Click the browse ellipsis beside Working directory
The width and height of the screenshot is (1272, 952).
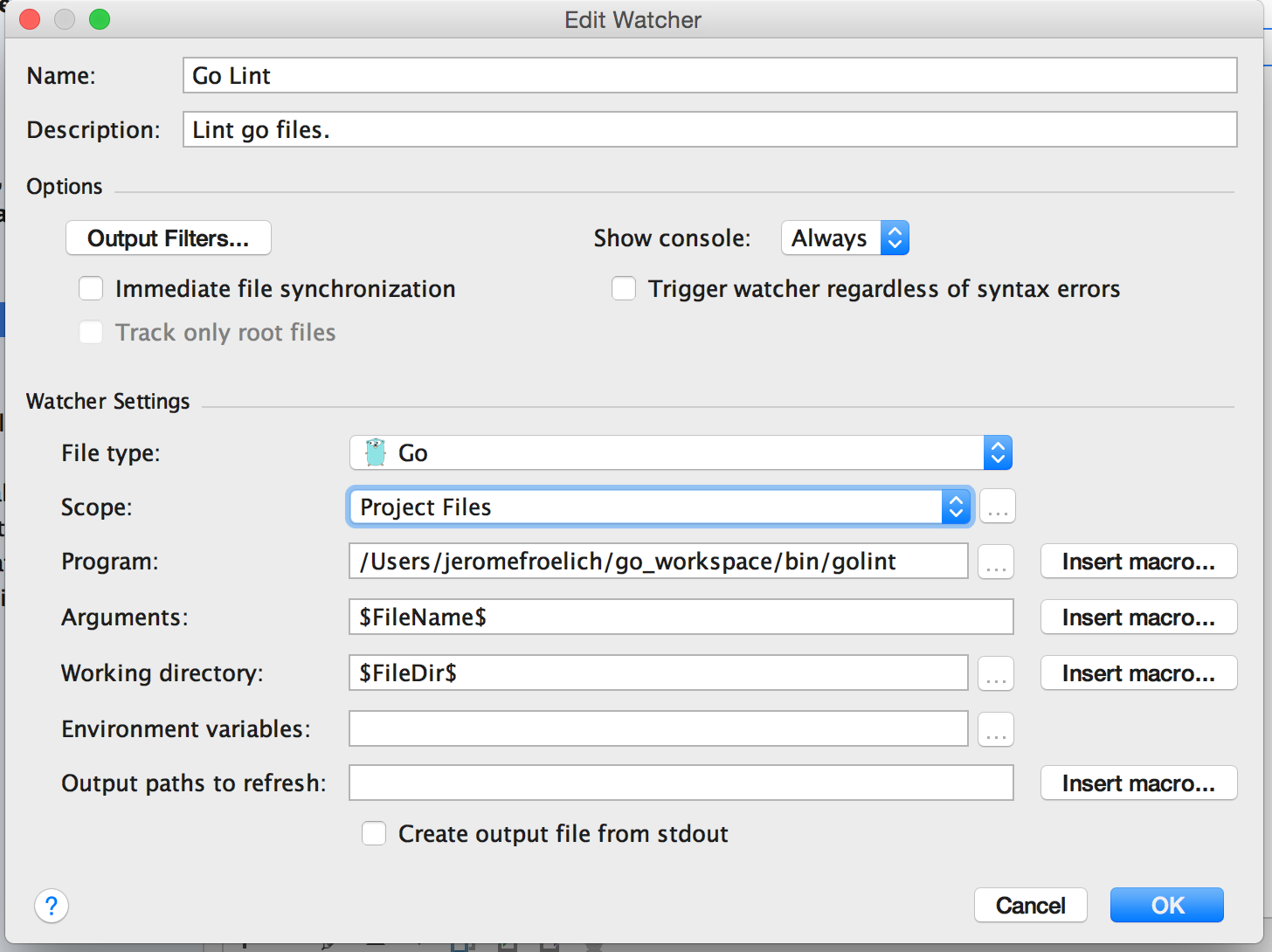pyautogui.click(x=996, y=673)
